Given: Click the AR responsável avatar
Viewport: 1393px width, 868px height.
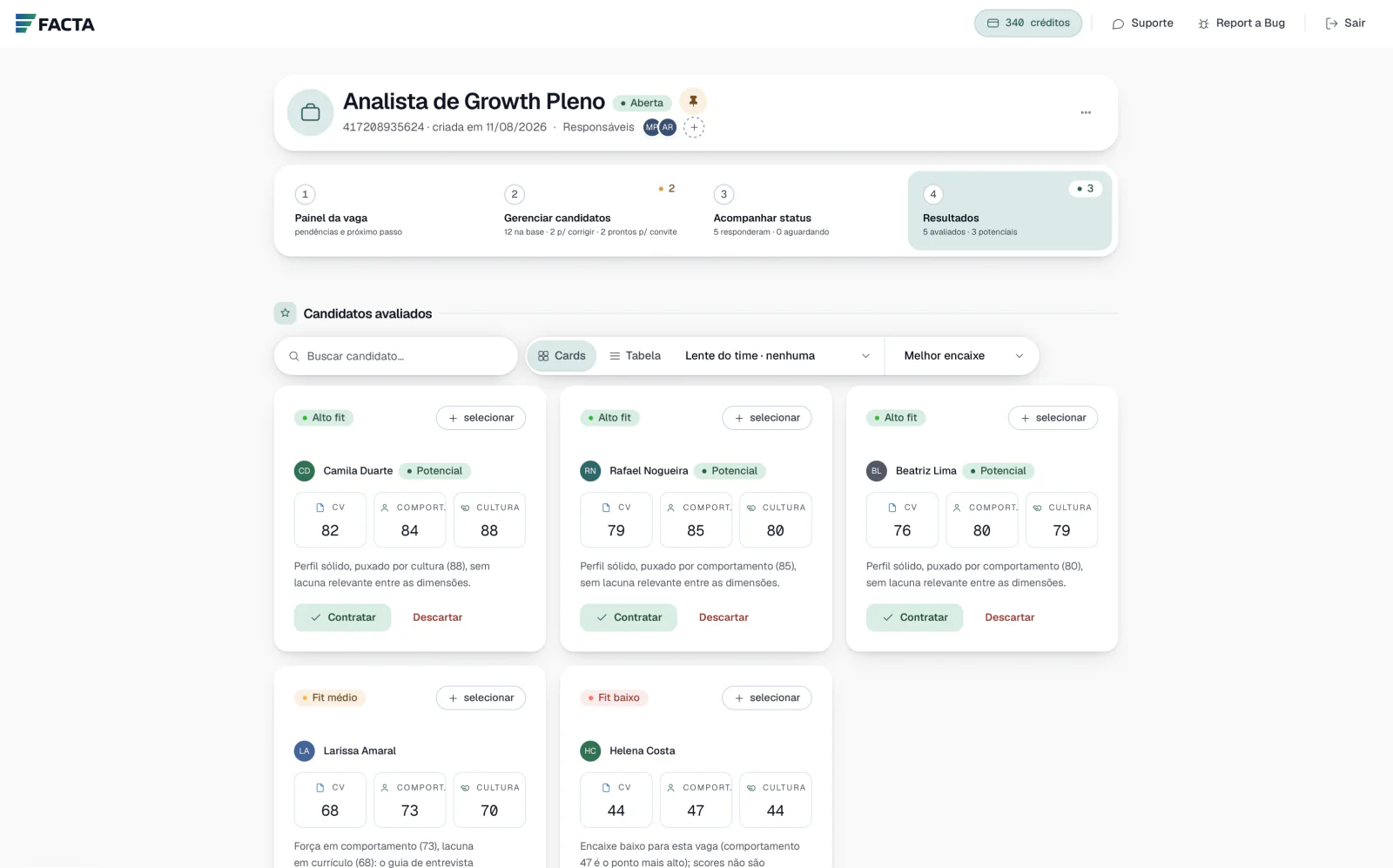Looking at the screenshot, I should 668,127.
